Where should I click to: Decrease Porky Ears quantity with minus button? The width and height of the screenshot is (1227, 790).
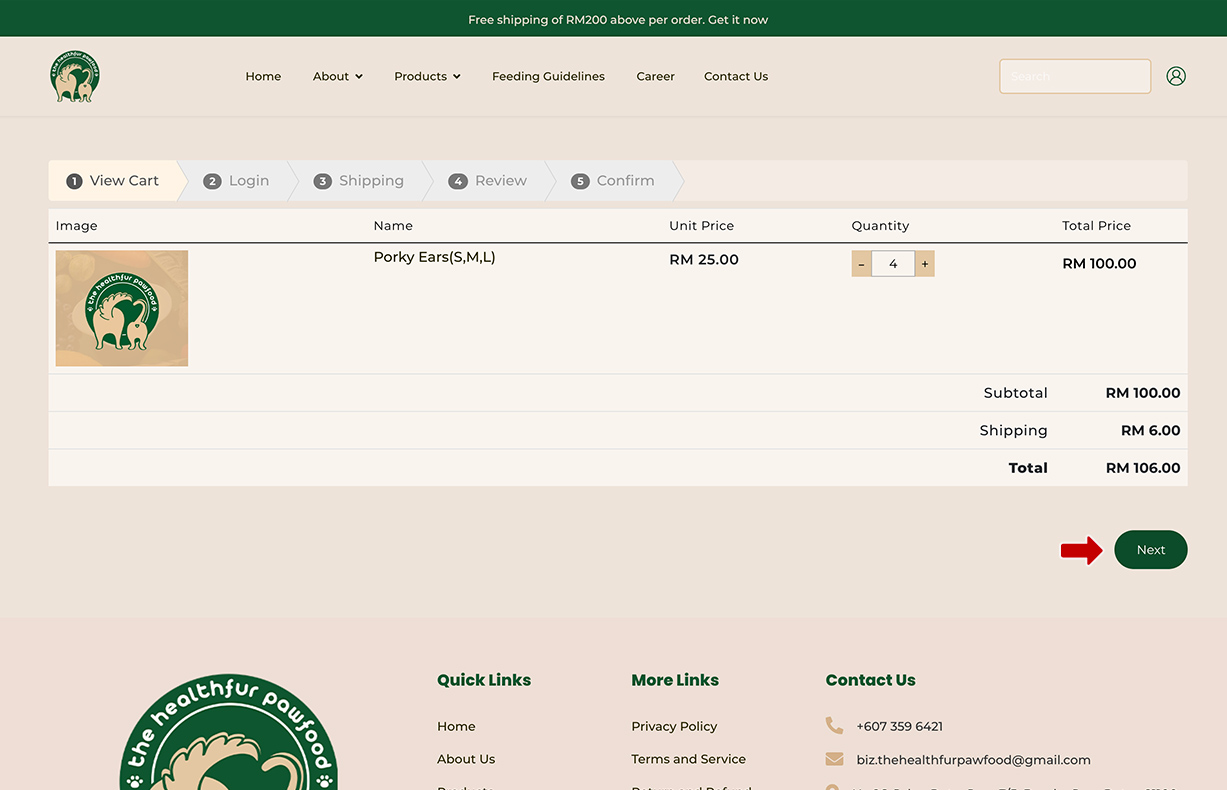pyautogui.click(x=861, y=264)
